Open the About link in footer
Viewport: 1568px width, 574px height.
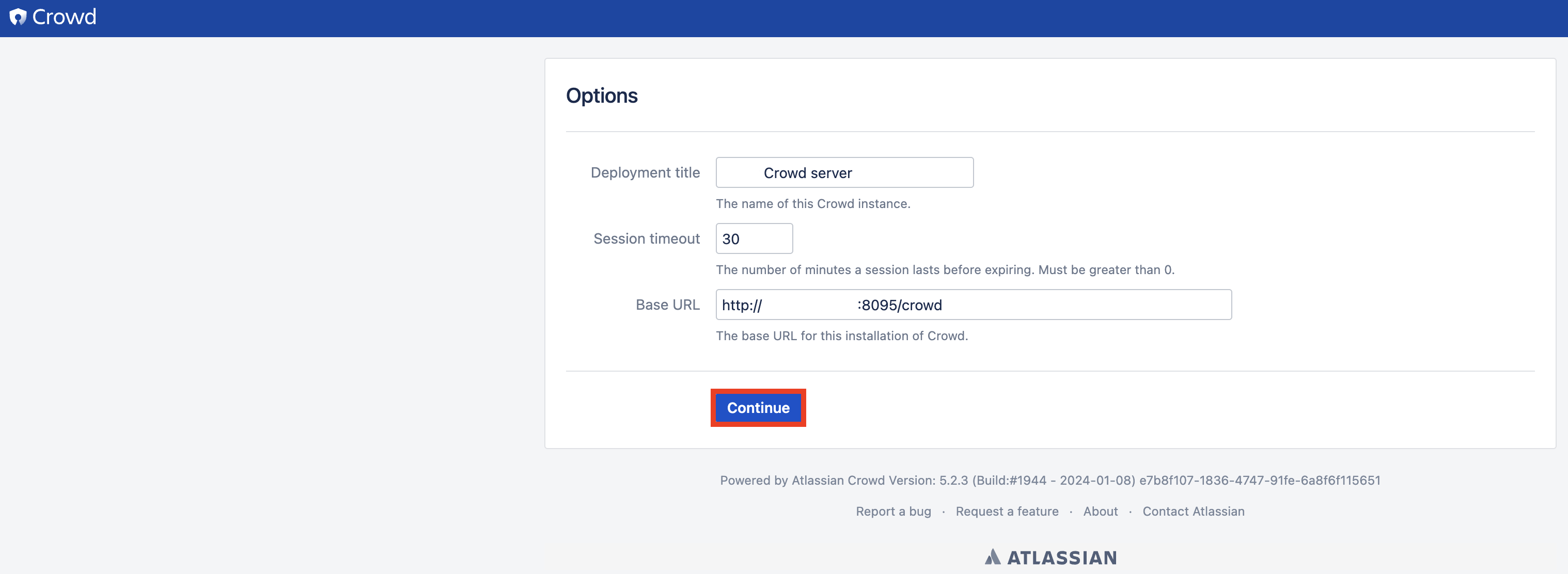click(x=1100, y=512)
